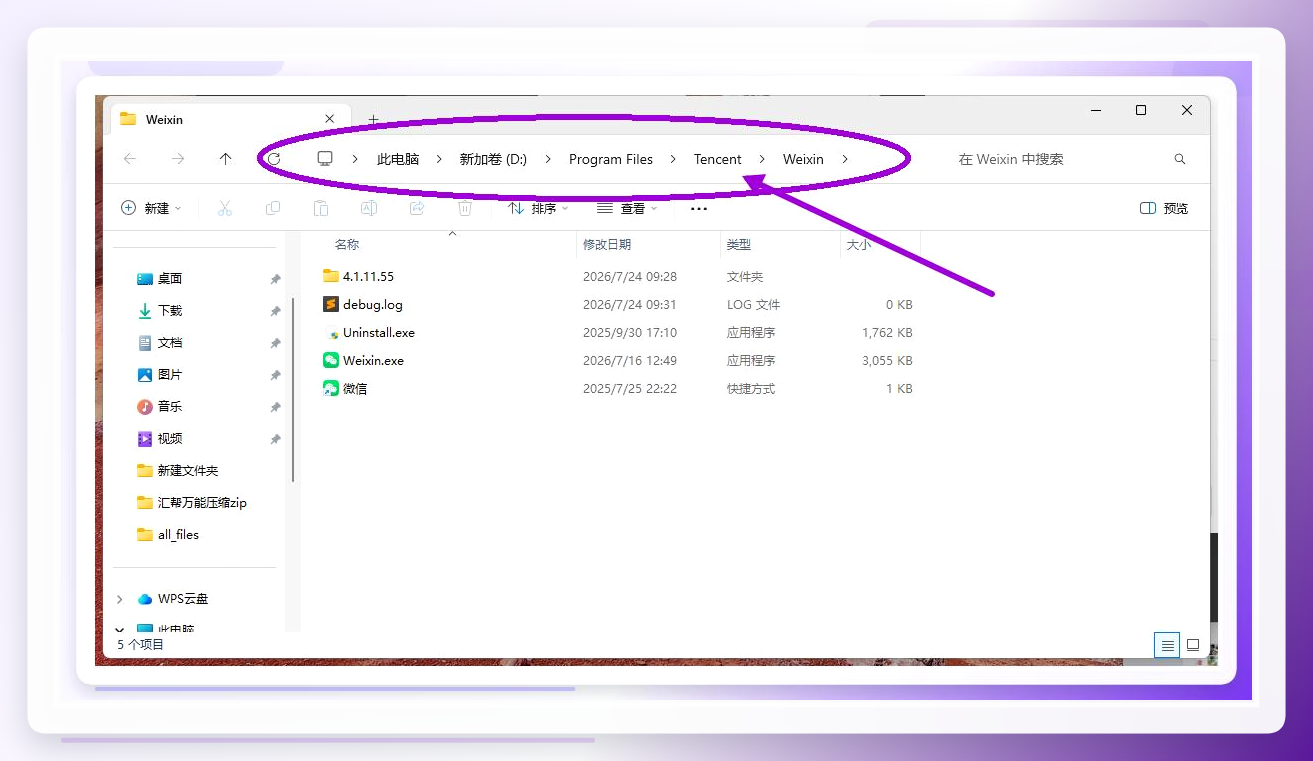The width and height of the screenshot is (1313, 761).
Task: Open the three-dot more options menu
Action: tap(699, 208)
